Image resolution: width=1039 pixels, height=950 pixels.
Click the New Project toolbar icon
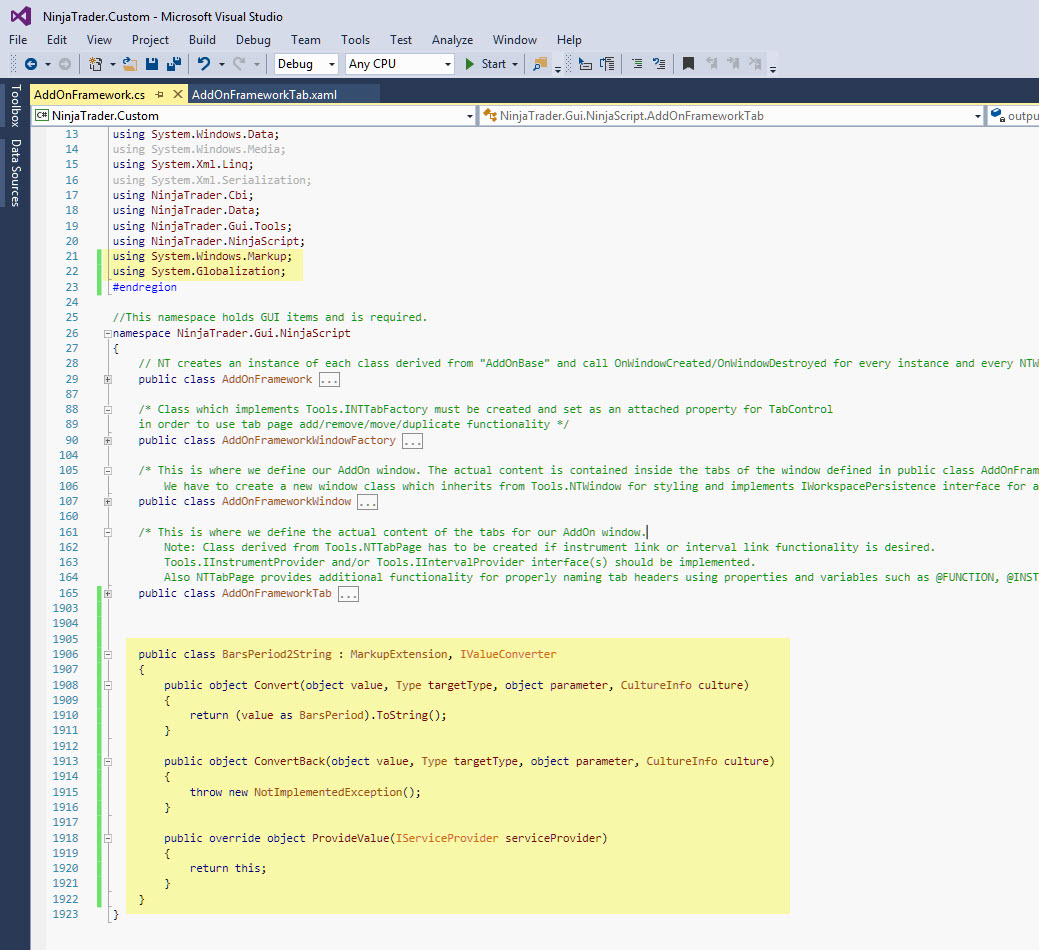96,64
